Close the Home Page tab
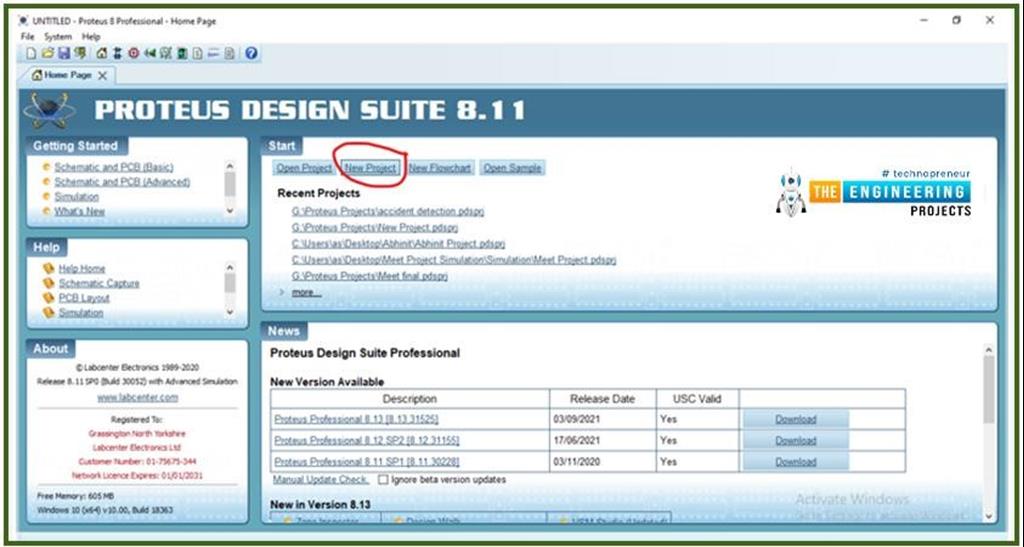 tap(103, 75)
